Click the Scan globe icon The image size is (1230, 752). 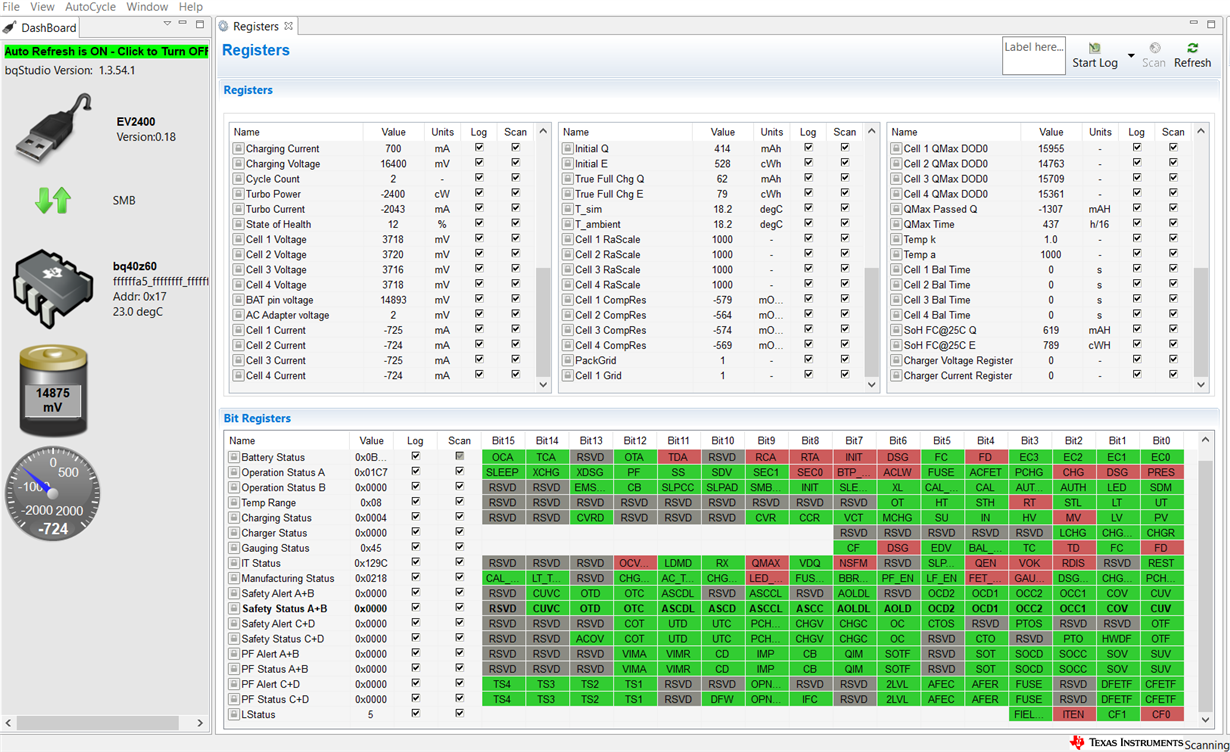click(1155, 48)
